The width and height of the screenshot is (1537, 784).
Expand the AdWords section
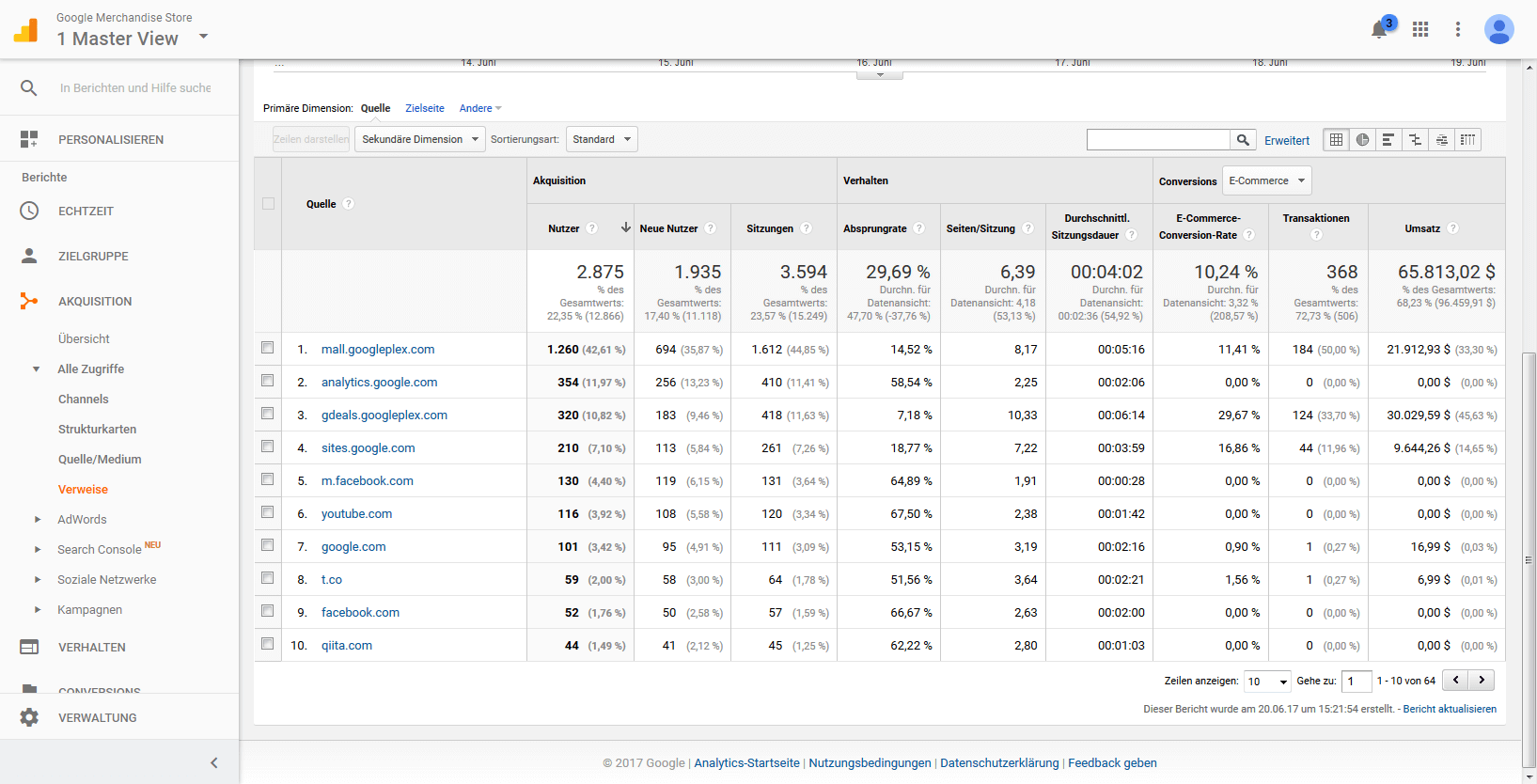pyautogui.click(x=38, y=520)
